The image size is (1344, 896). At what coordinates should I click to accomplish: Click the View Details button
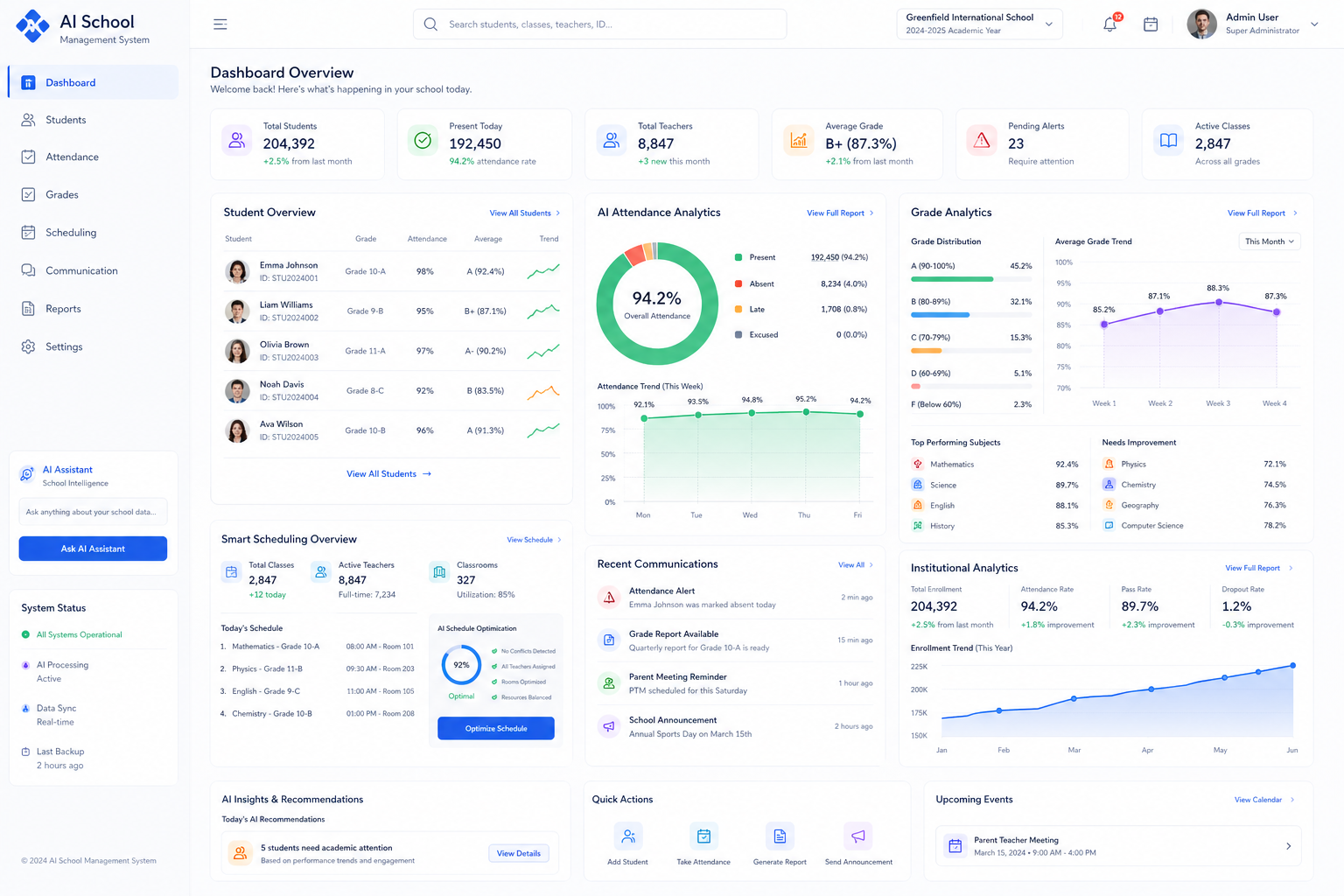coord(519,853)
